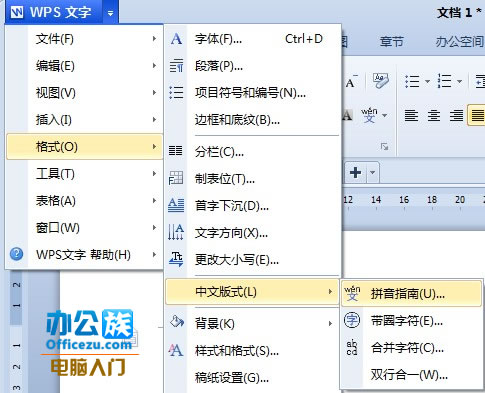The image size is (485, 393).
Task: Choose 更改大小写(E)... menu item
Action: pyautogui.click(x=253, y=260)
